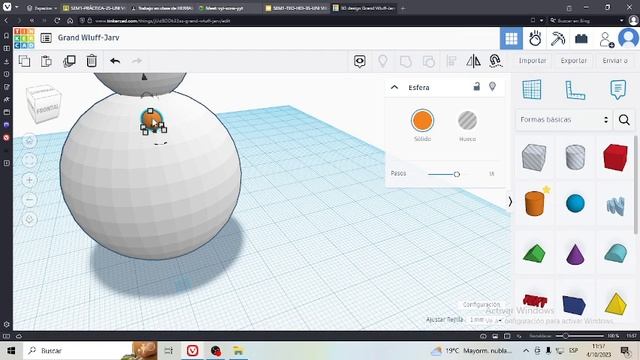Click the Cruise magnet icon
The width and height of the screenshot is (640, 360).
pos(495,61)
